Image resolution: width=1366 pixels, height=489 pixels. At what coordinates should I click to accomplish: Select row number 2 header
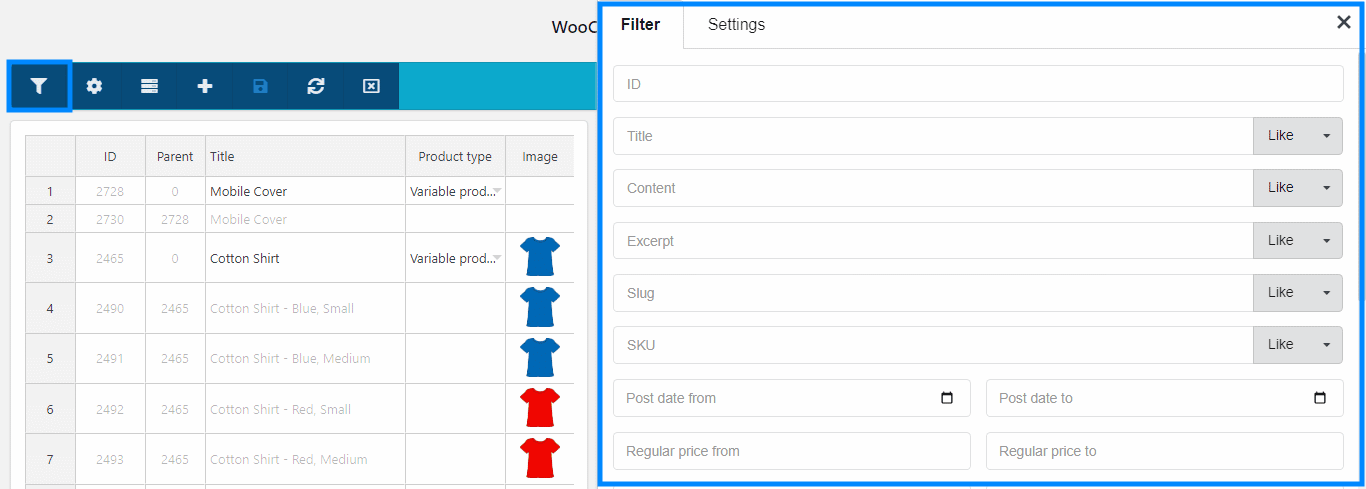[50, 219]
